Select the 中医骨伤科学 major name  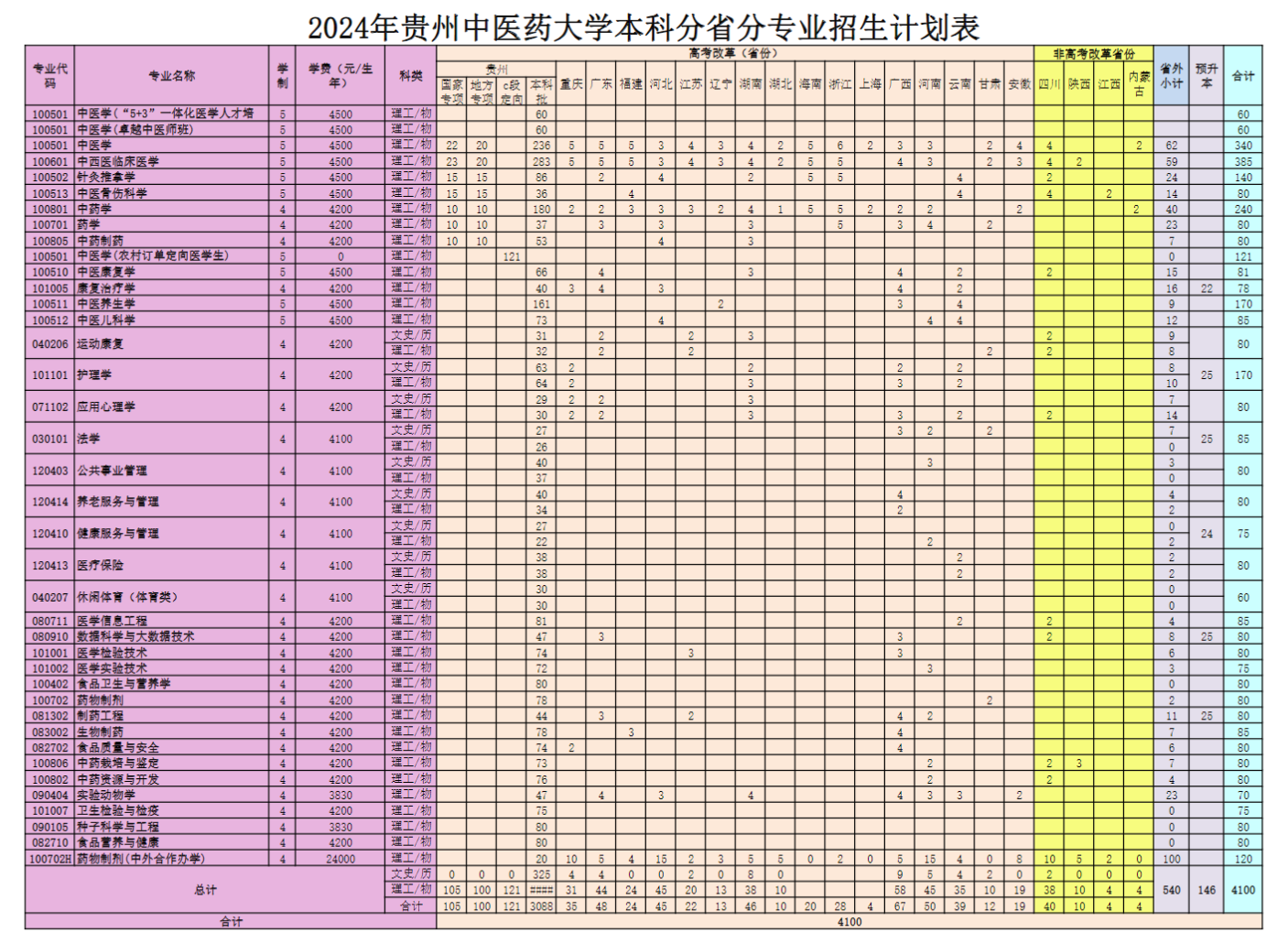tap(112, 193)
